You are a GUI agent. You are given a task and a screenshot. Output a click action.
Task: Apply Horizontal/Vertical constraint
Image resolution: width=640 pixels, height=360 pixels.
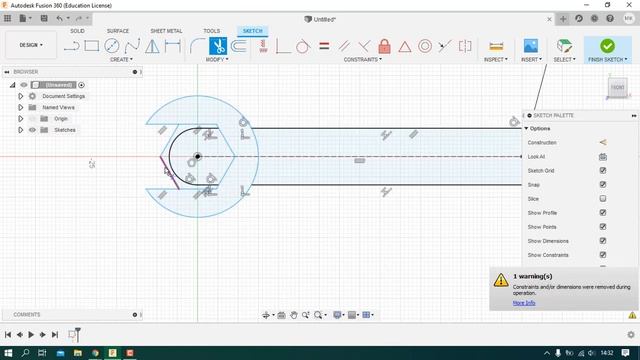[263, 46]
